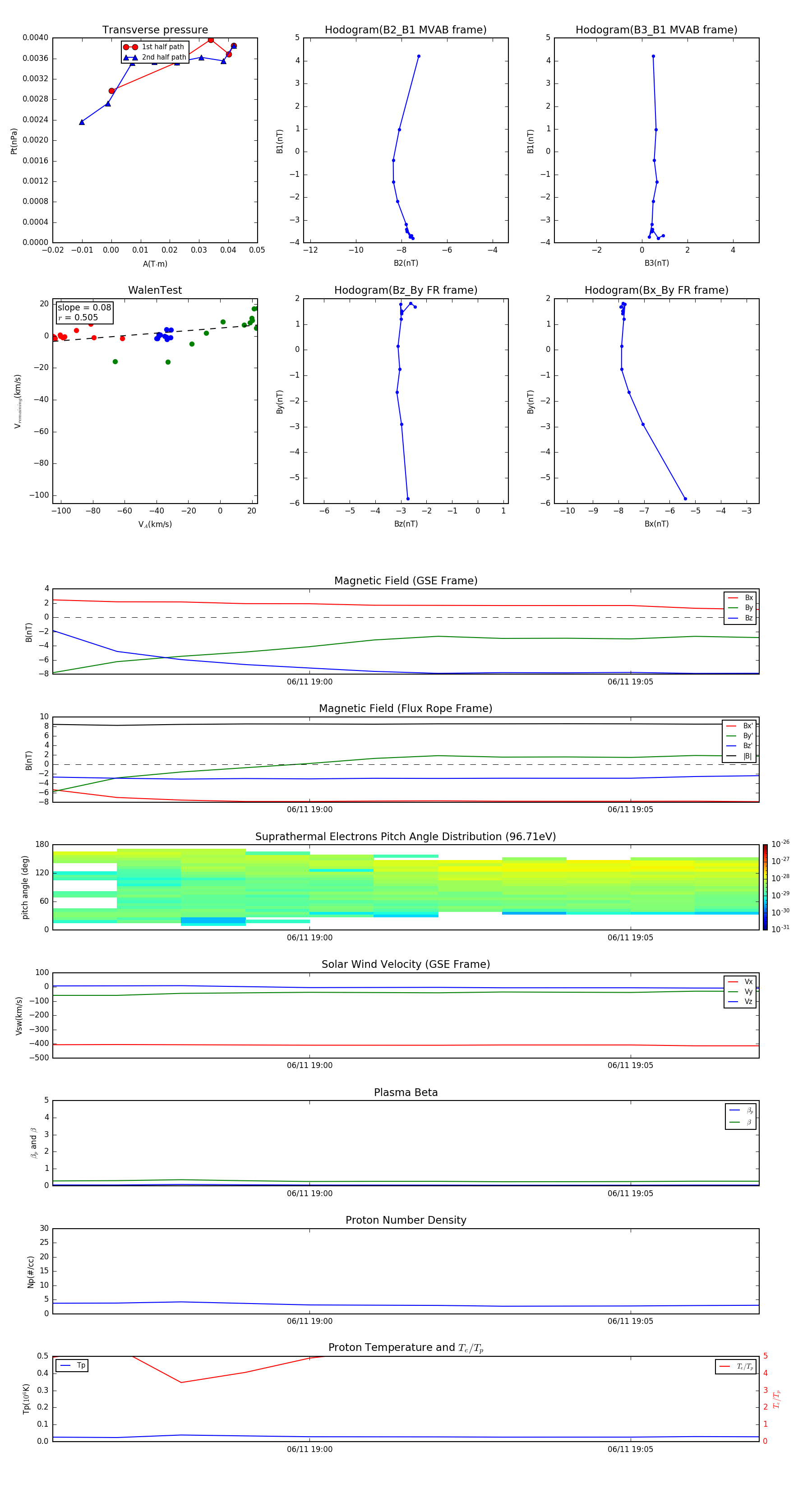
Task: Click the Vz legend entry in Solar Wind plot
Action: [740, 1002]
